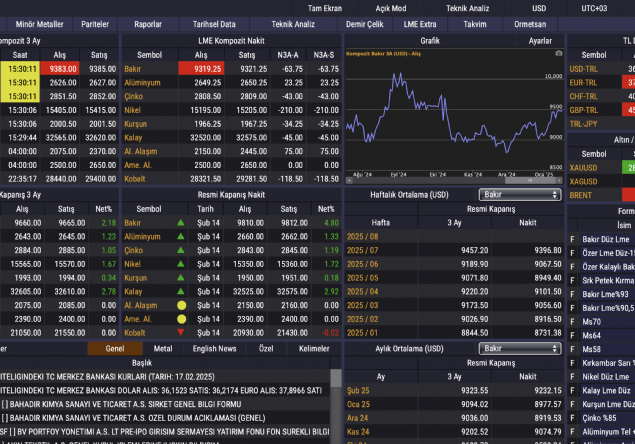Screen dimensions: 635x444
Task: Open the Bakır dropdown in Haftalık Ortalama
Action: 520,195
